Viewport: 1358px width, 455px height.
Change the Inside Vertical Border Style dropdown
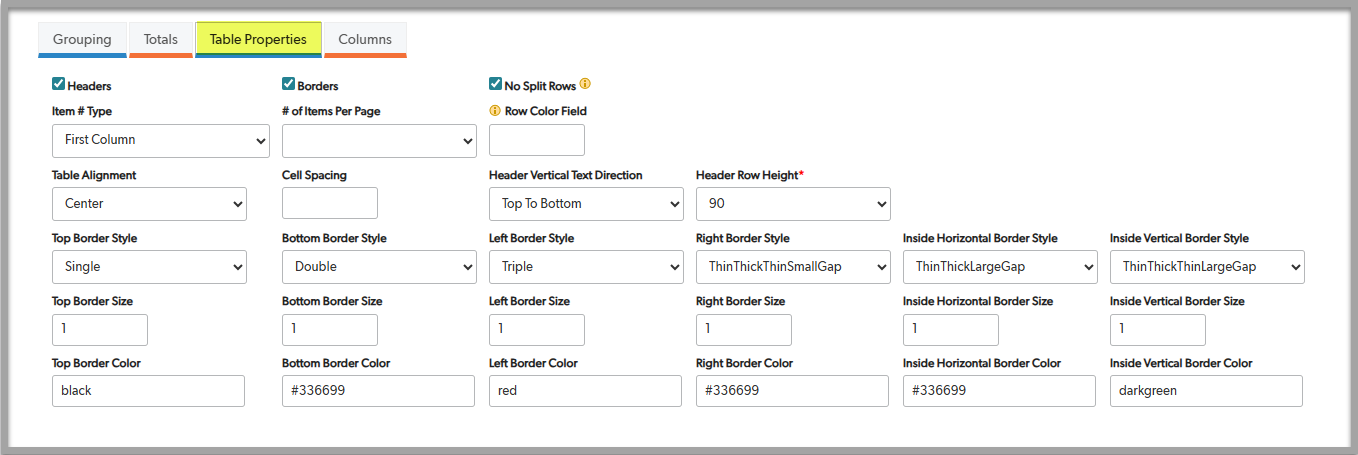tap(1207, 267)
